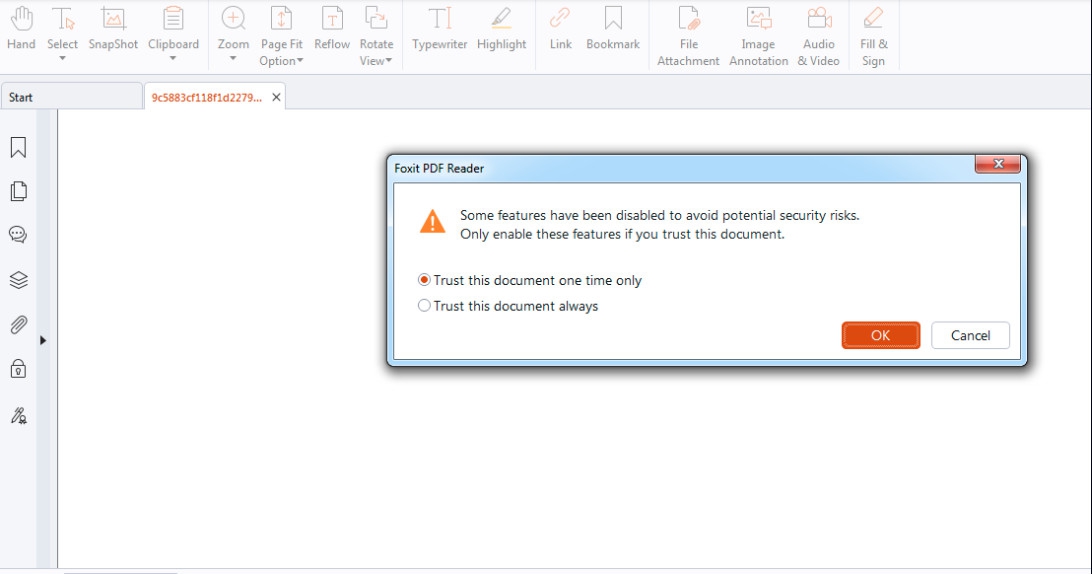Add a Bookmark from the toolbar
Screen dimensions: 1092x574
(613, 28)
